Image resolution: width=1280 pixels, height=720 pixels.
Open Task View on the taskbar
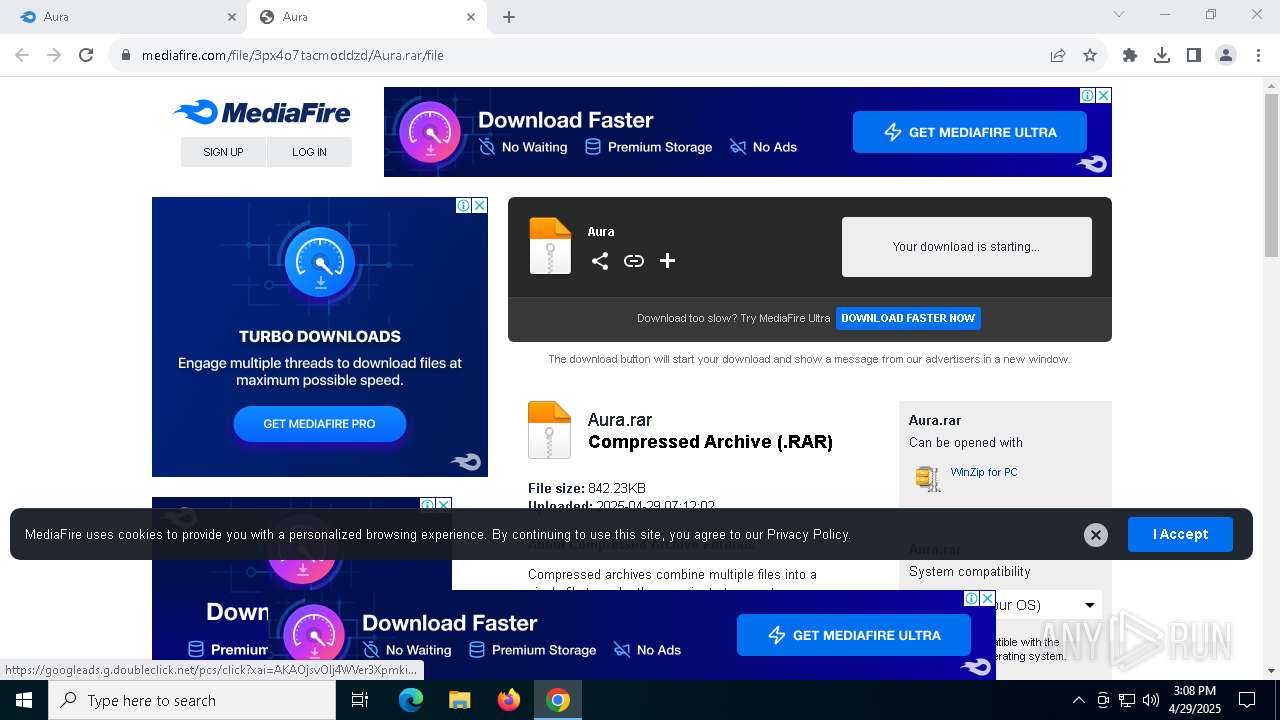pyautogui.click(x=360, y=700)
